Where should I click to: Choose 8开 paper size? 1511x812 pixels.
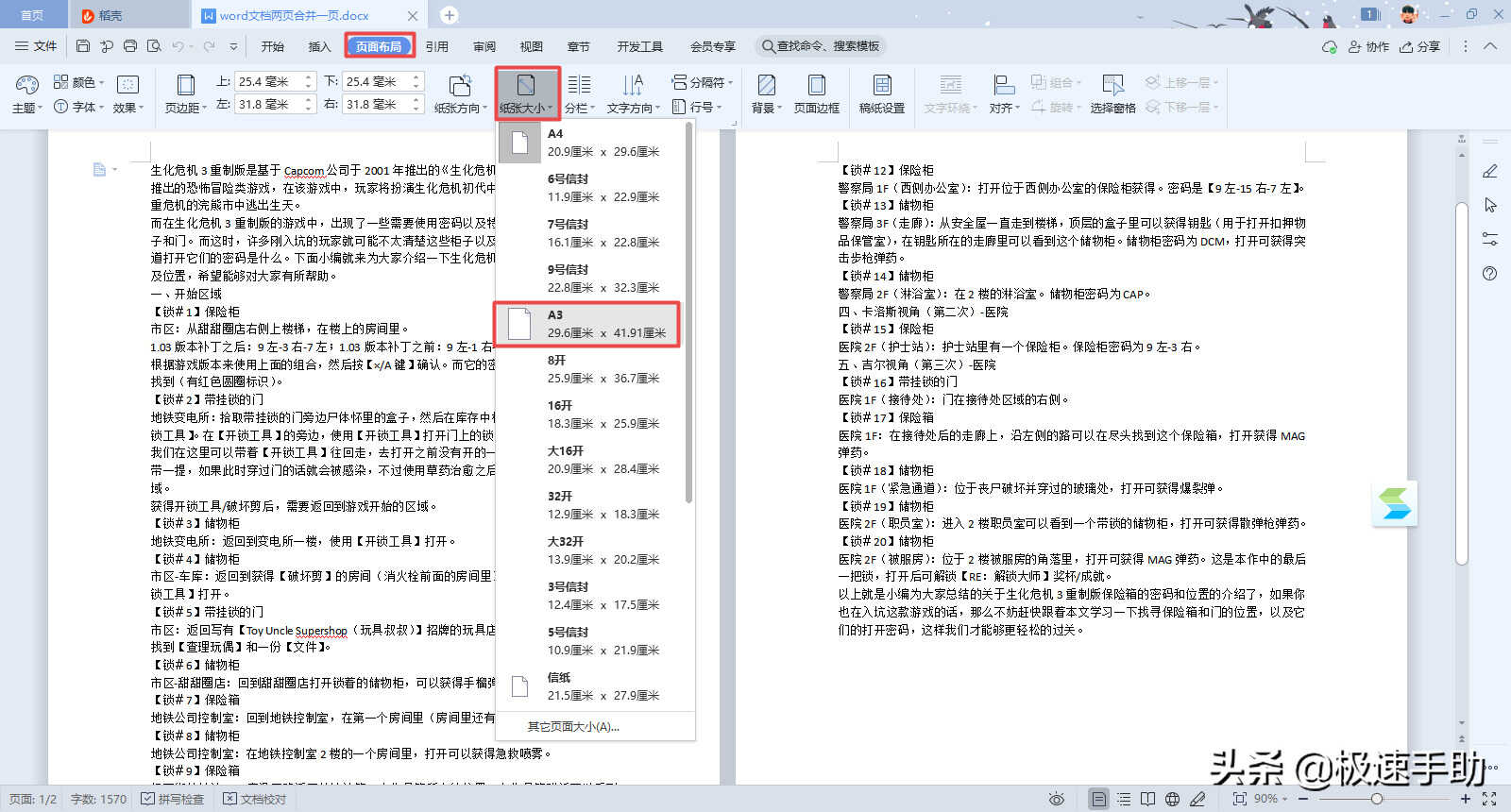pyautogui.click(x=591, y=369)
